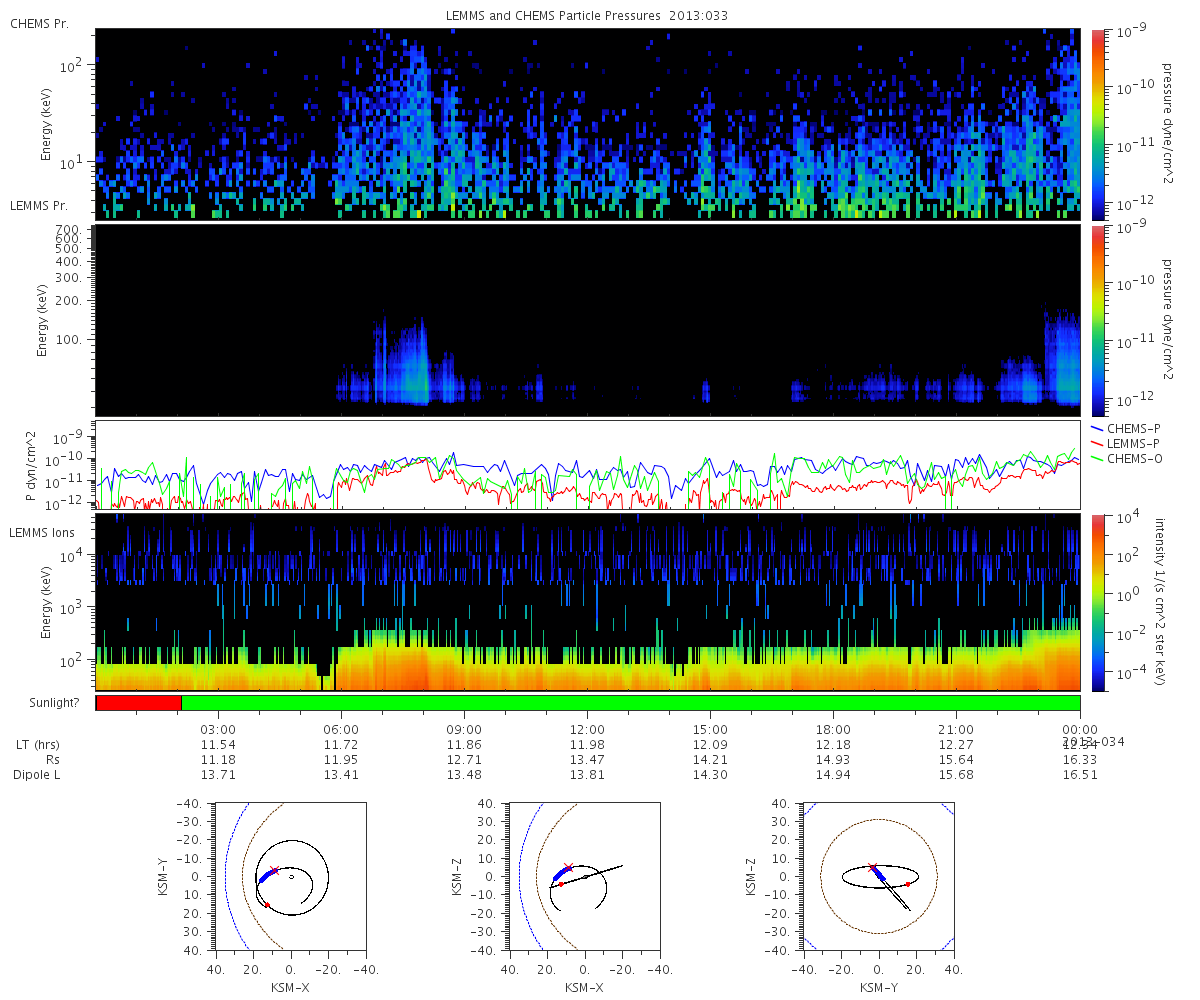Click the green segment of Sunlight bar
The width and height of the screenshot is (1200, 1000).
click(630, 703)
